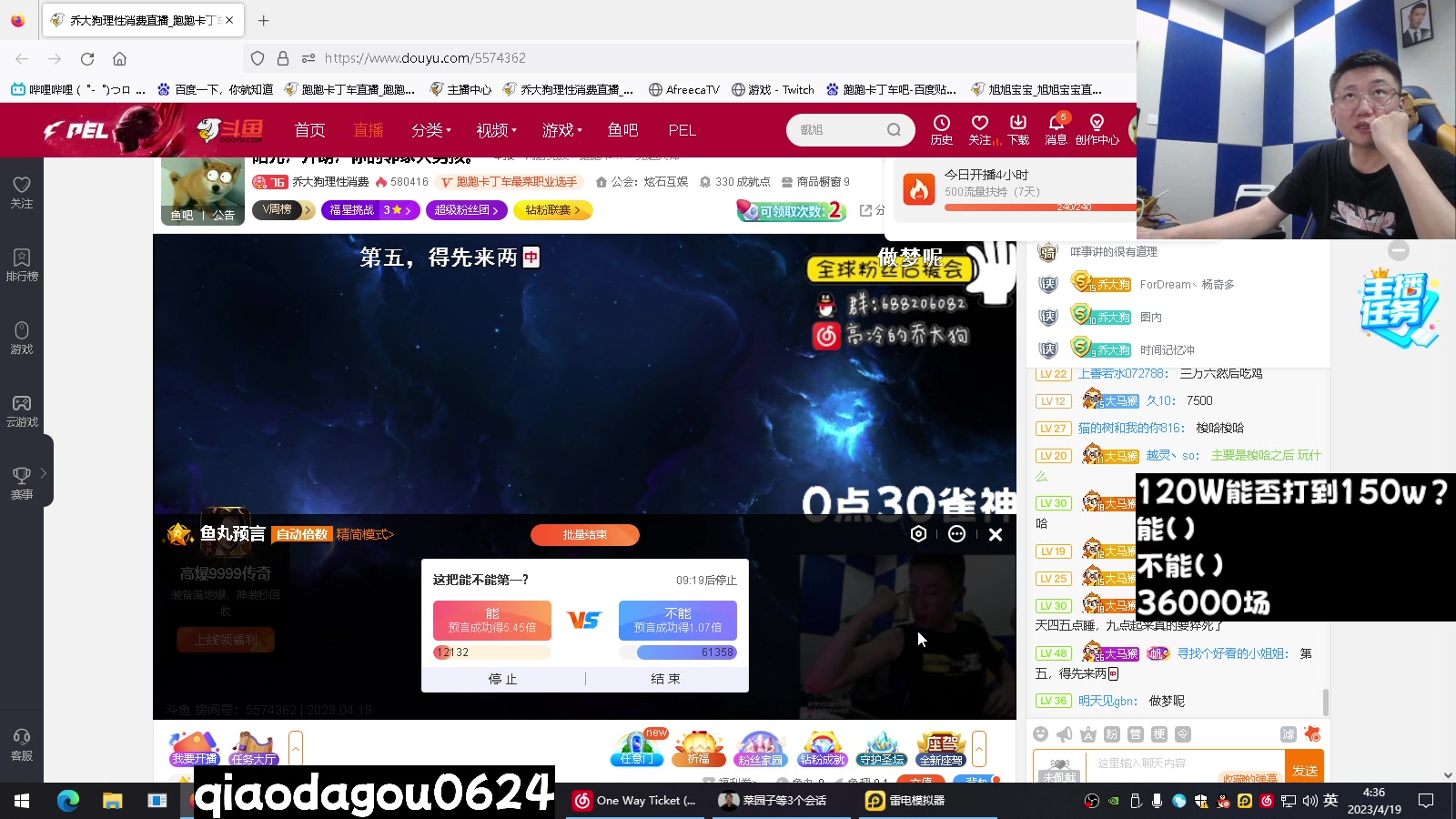Open the 鱼吧 tab
Screen dimensions: 1456x819
622,130
